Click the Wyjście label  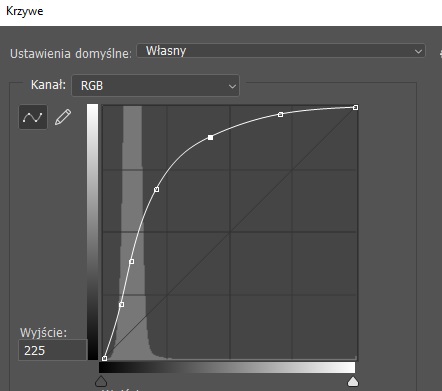pyautogui.click(x=43, y=332)
